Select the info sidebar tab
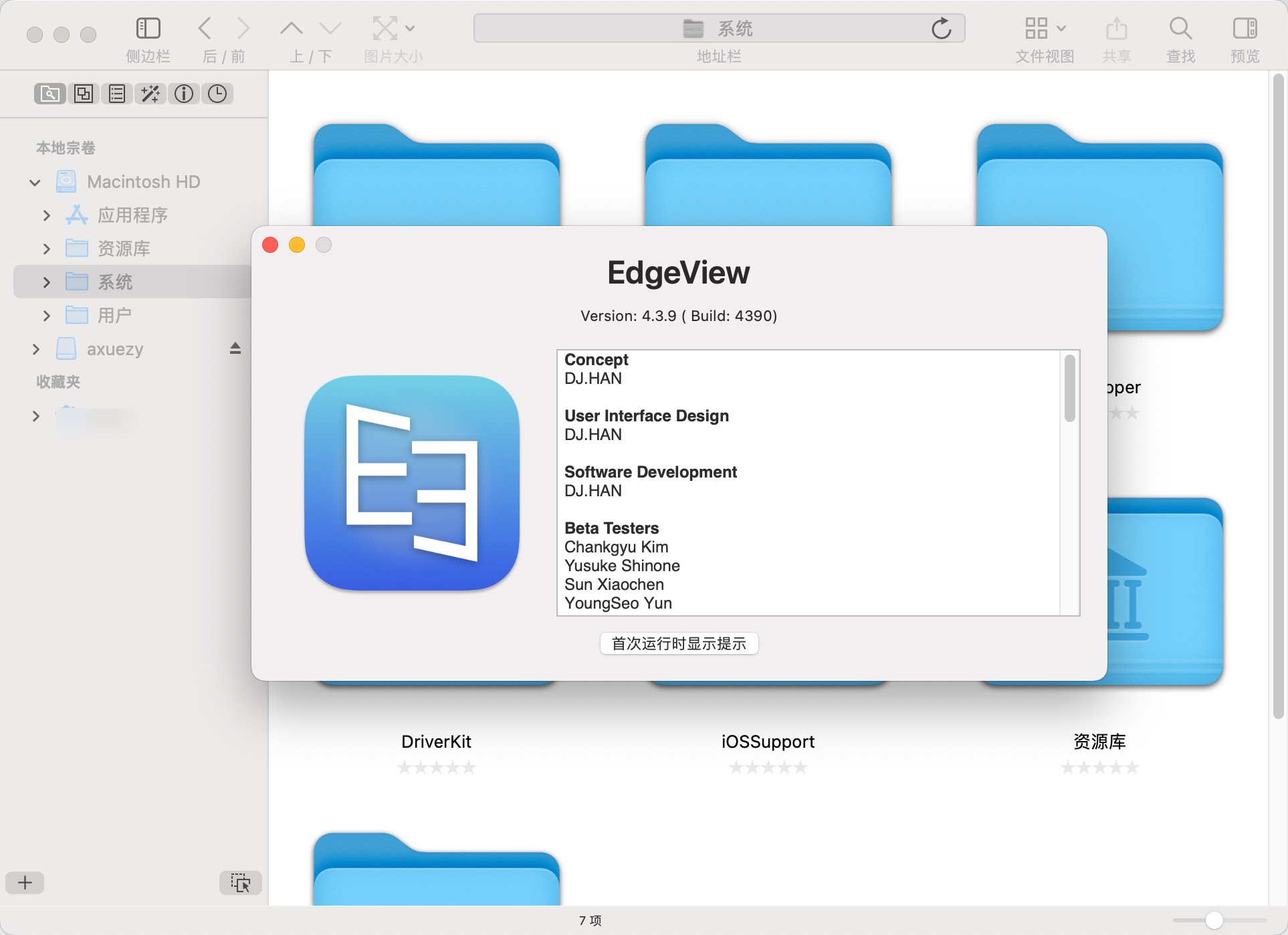This screenshot has width=1288, height=935. coord(184,94)
